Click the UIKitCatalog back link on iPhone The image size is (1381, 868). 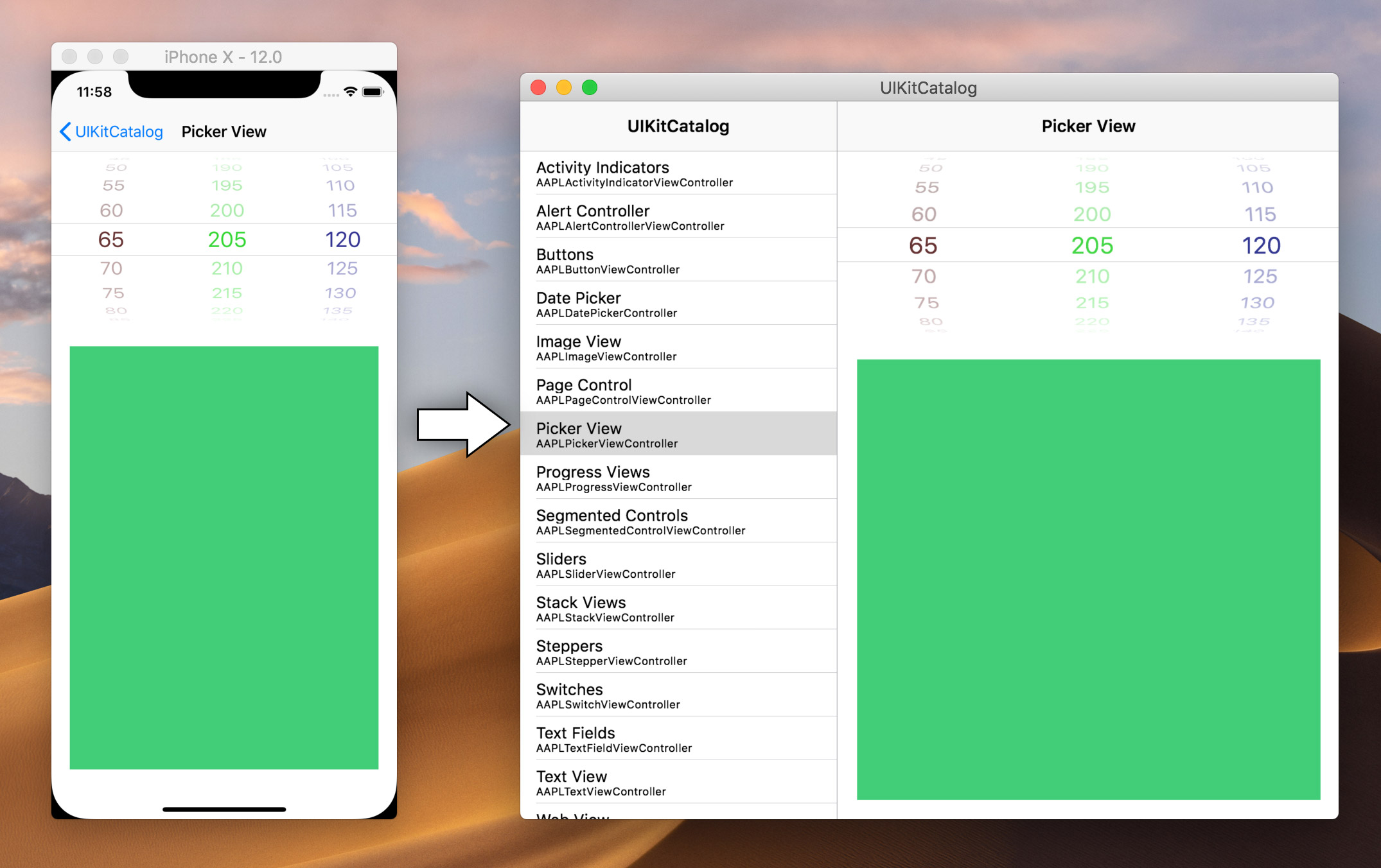point(119,132)
